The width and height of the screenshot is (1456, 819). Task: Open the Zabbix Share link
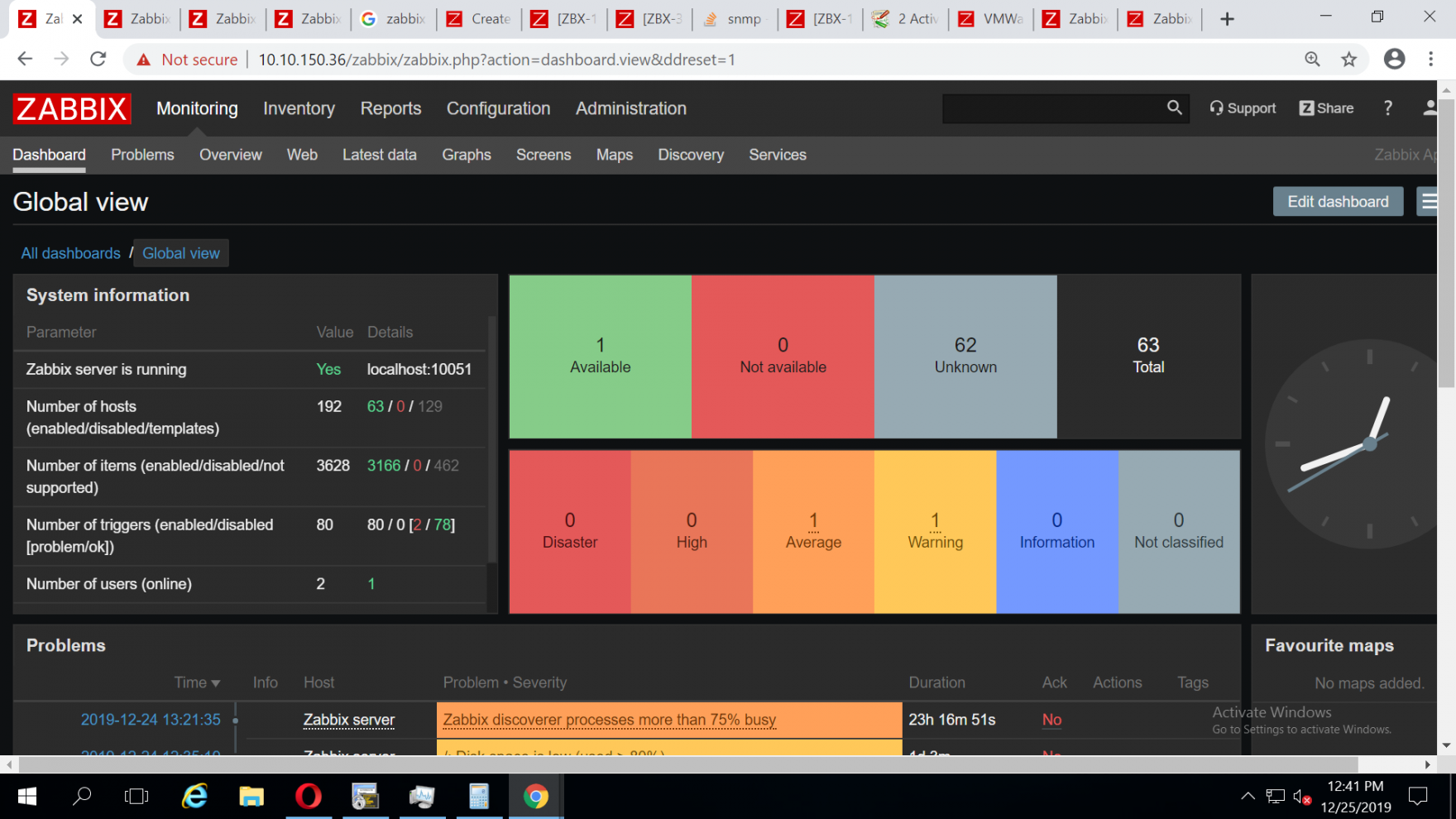pos(1326,108)
